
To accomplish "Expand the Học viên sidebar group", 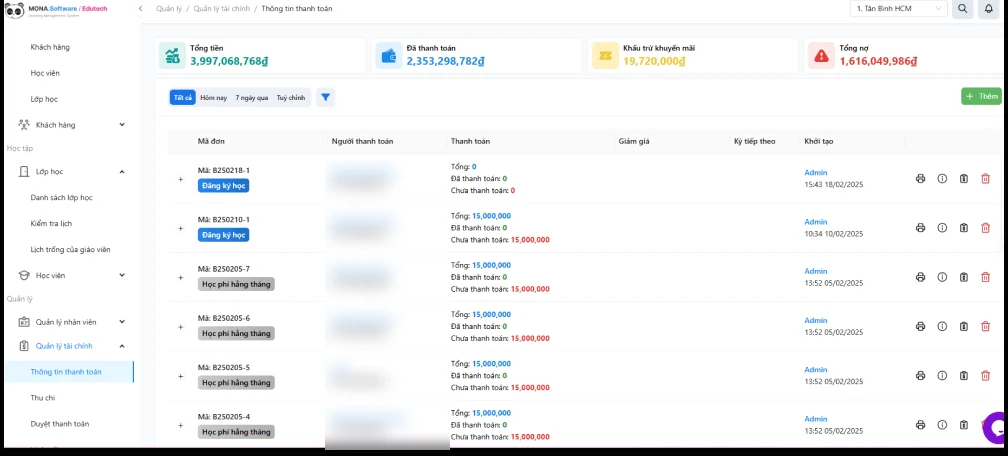I will pos(71,275).
